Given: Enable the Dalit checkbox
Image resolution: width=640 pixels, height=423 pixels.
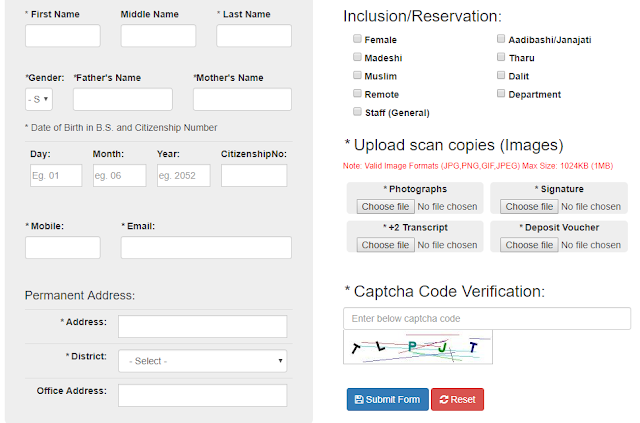Looking at the screenshot, I should click(x=501, y=75).
